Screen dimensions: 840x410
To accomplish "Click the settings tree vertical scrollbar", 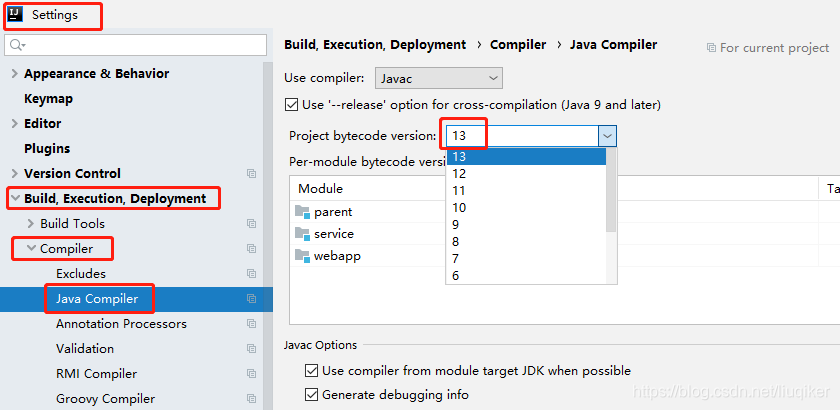I will (268, 236).
